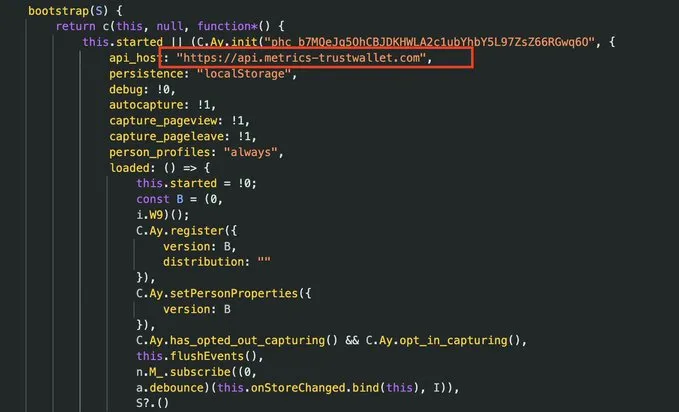Click the capture_pageview property
This screenshot has height=412, width=679.
point(163,120)
